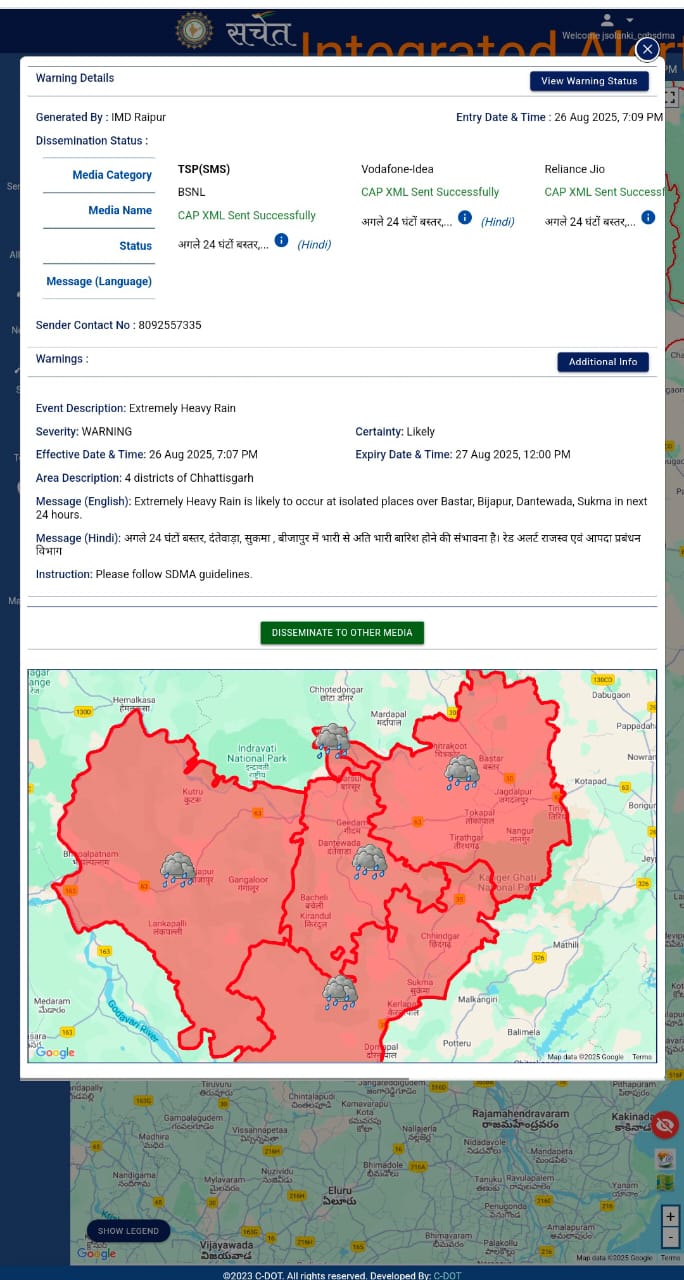Close the Warning Details dialog
This screenshot has height=1280, width=684.
(647, 49)
